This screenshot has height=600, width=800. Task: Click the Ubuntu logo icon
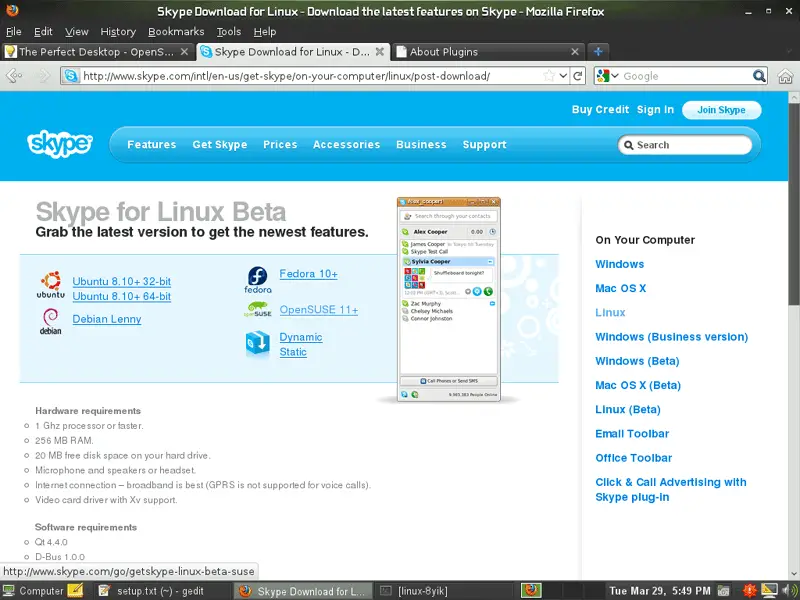pos(51,285)
